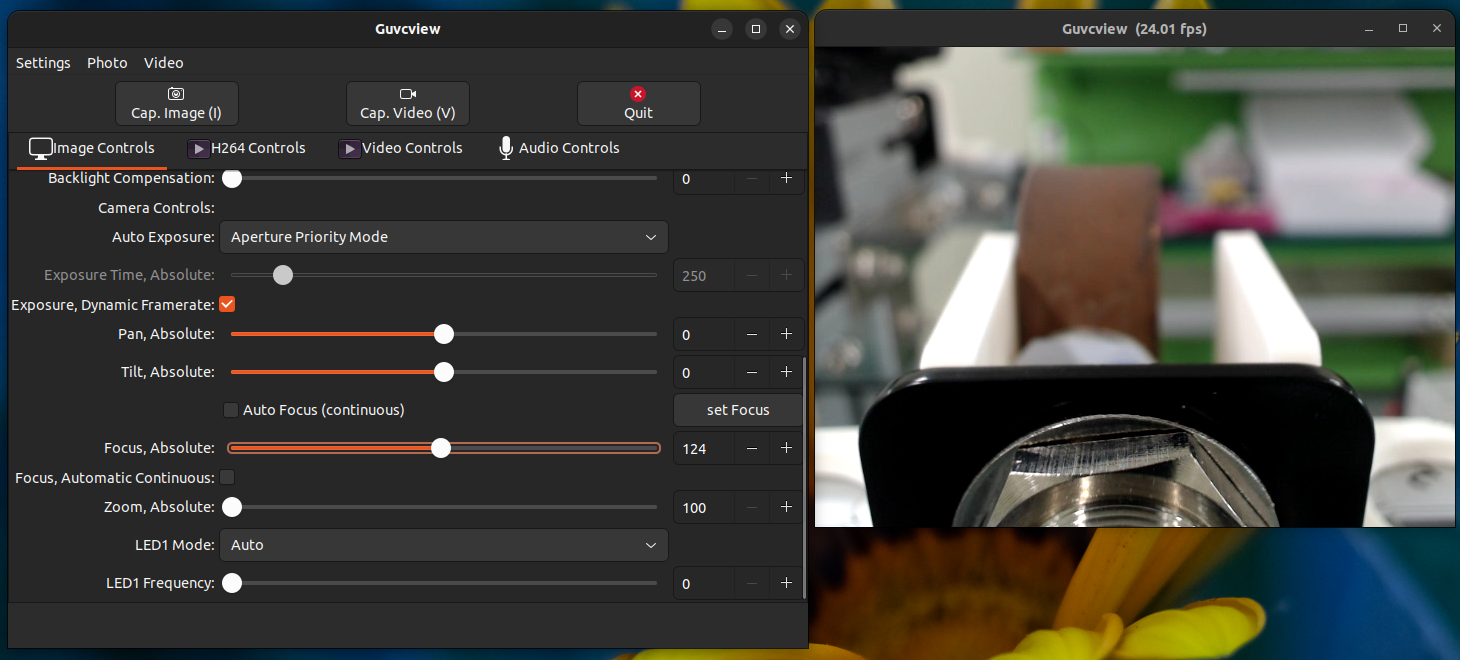The width and height of the screenshot is (1460, 660).
Task: Switch to the H264 Controls tab
Action: (x=247, y=148)
